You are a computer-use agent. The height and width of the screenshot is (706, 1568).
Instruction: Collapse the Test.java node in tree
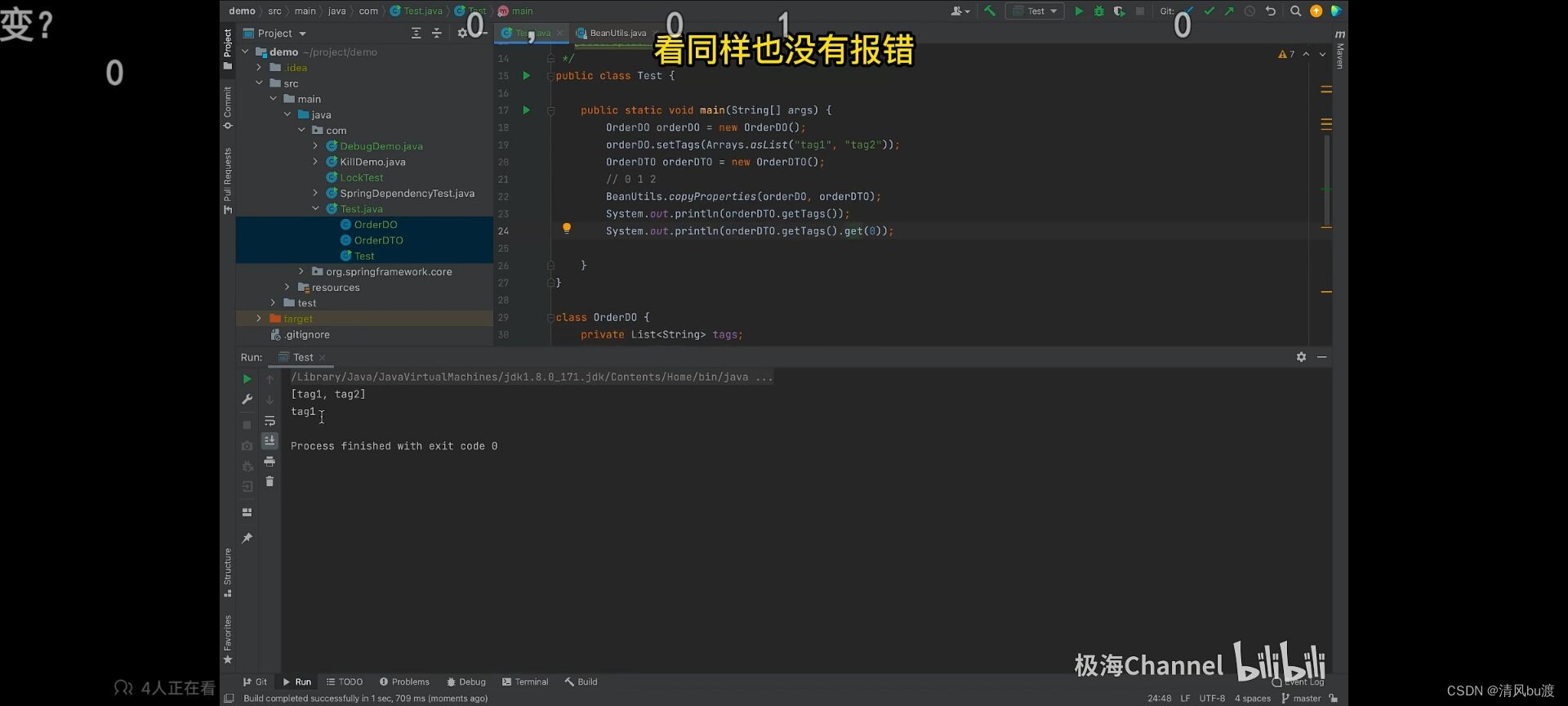point(316,209)
